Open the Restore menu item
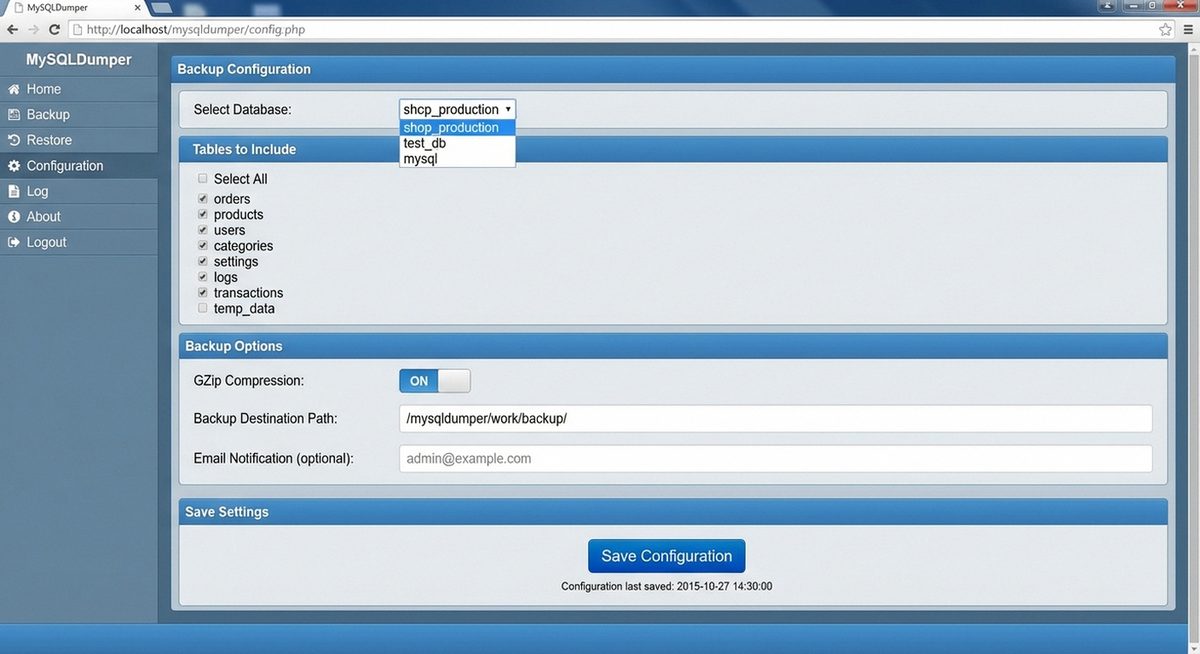 click(79, 140)
